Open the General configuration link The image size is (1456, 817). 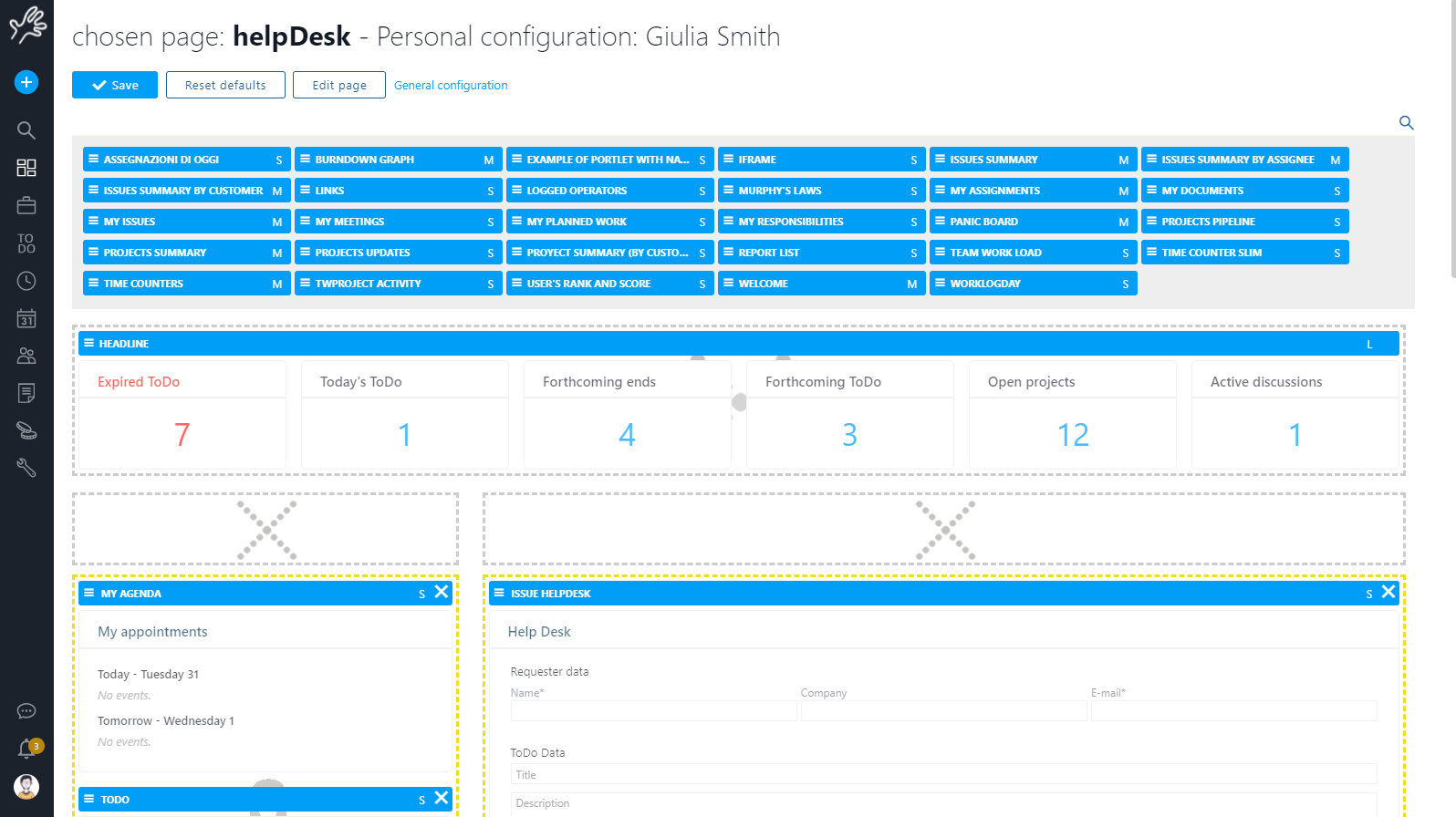click(x=451, y=85)
